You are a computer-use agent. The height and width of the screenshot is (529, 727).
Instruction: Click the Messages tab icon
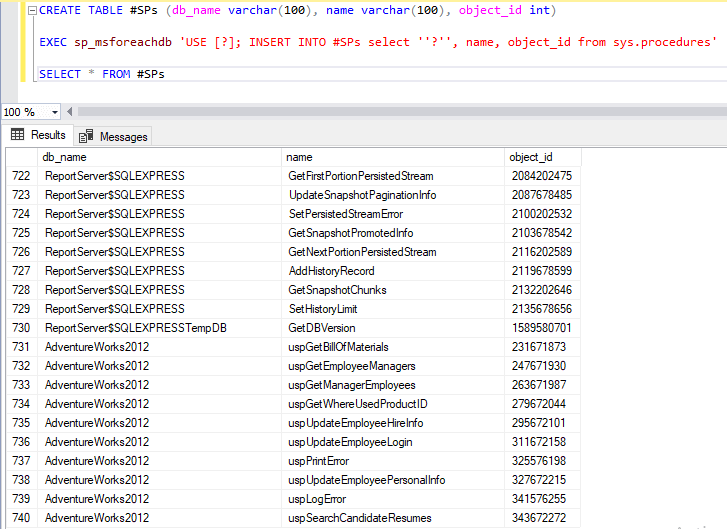[x=87, y=136]
